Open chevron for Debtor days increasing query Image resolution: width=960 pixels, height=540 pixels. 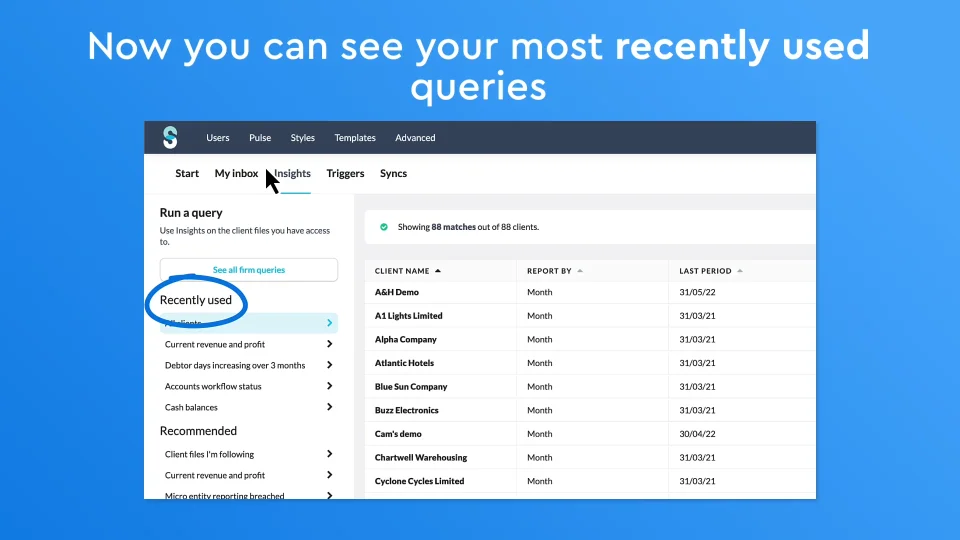coord(329,365)
